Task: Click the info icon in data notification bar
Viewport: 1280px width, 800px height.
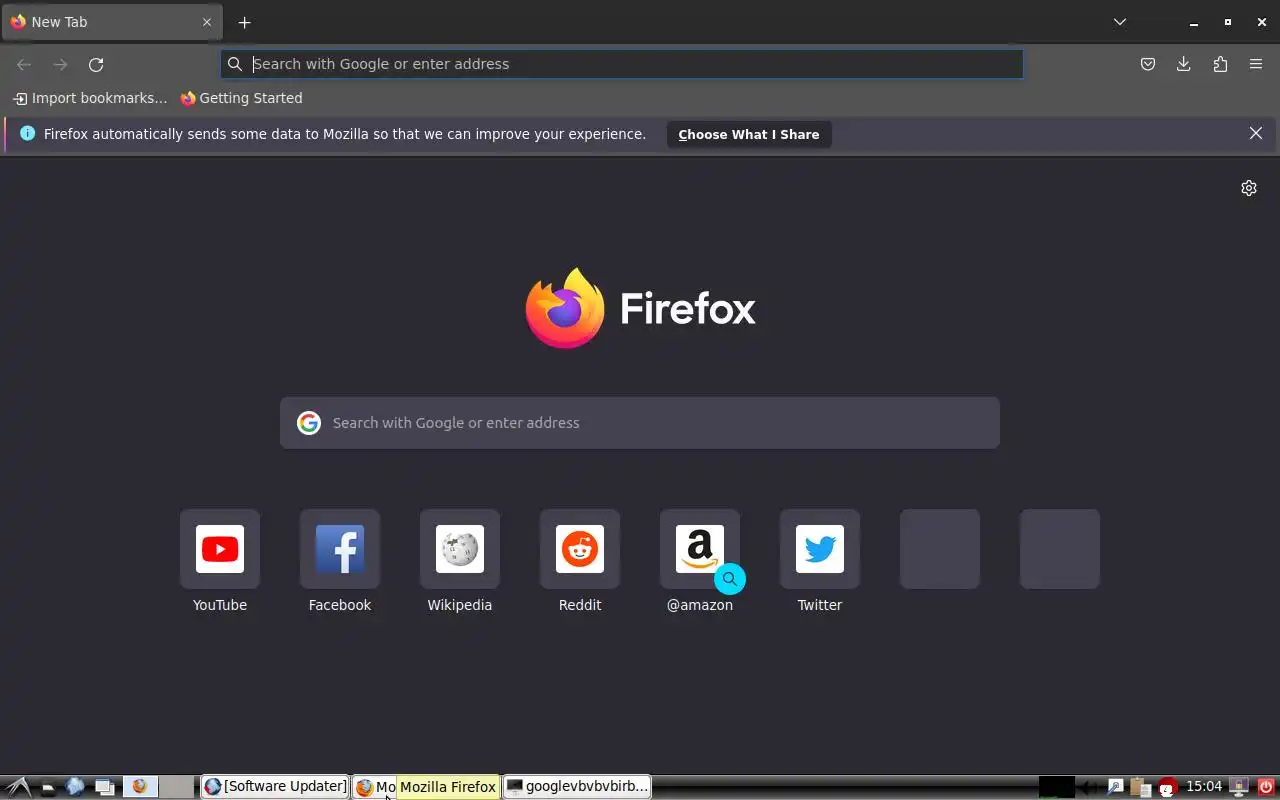Action: [27, 133]
